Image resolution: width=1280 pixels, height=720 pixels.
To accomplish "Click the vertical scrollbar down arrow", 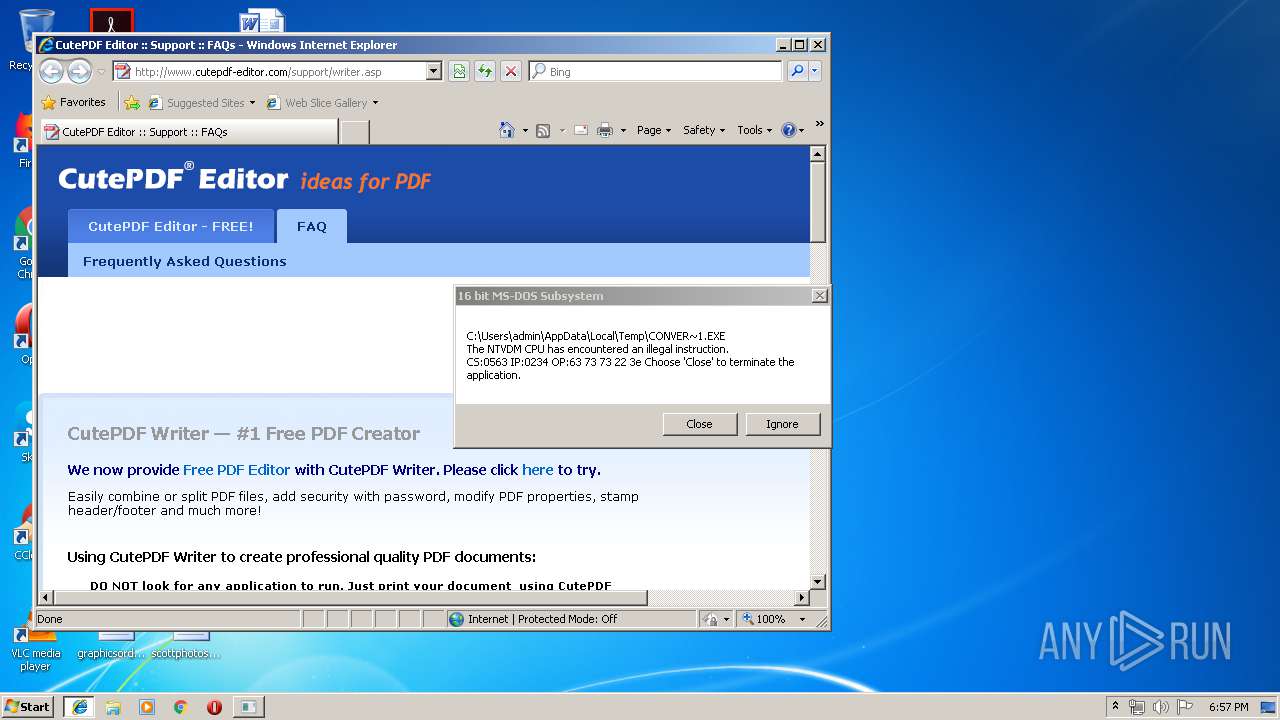I will [818, 581].
